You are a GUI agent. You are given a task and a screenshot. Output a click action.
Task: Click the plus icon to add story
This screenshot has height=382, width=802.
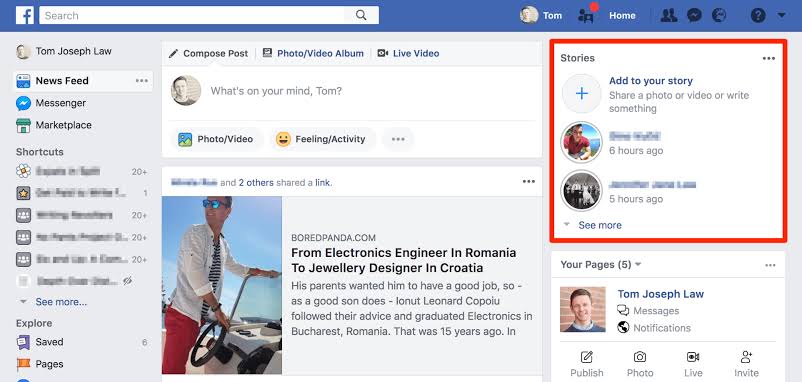[582, 94]
